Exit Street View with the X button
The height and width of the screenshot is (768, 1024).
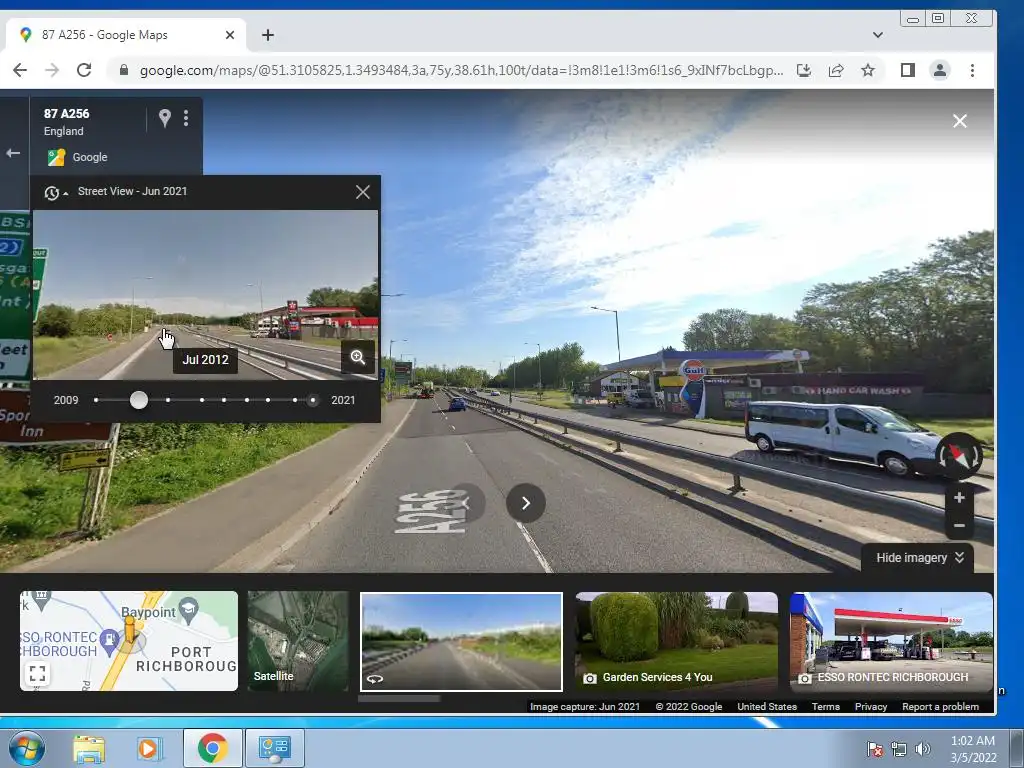coord(959,121)
